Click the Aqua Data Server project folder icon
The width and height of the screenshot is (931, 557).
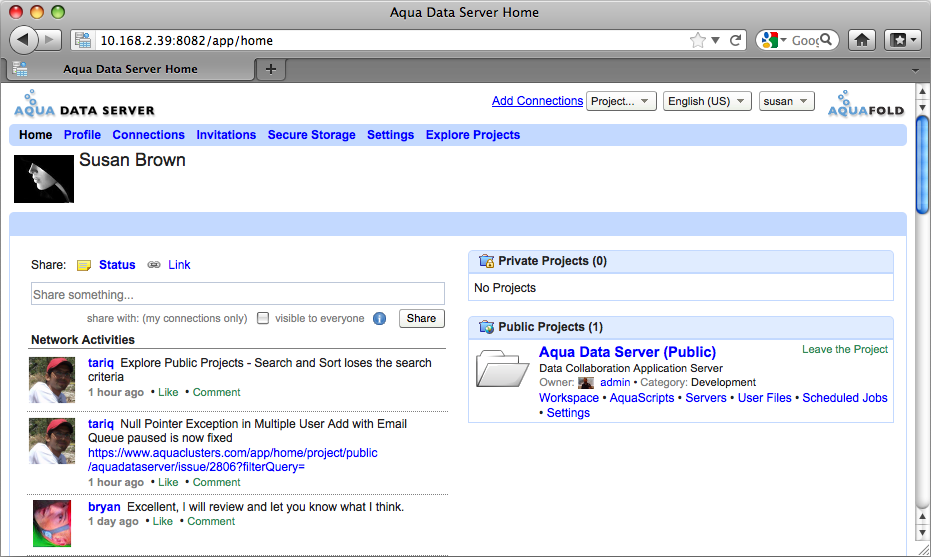[x=502, y=368]
